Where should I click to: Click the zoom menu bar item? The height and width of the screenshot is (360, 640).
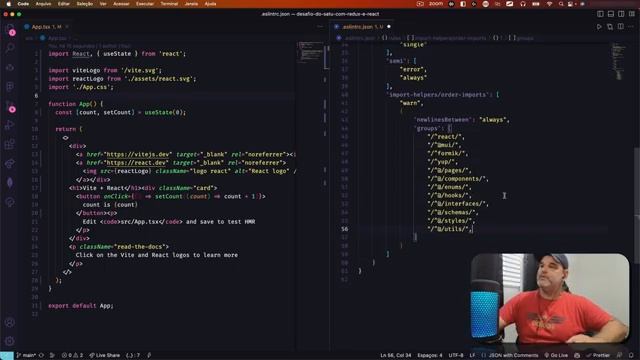[x=436, y=4]
